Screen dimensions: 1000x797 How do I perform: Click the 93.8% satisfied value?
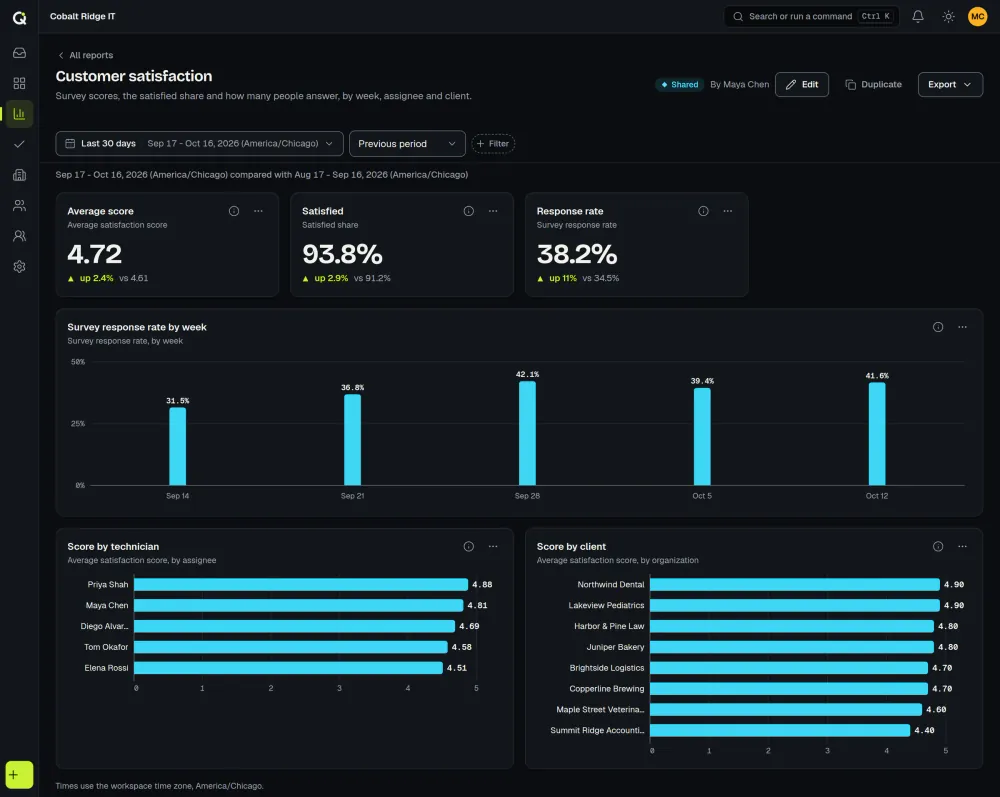(342, 254)
